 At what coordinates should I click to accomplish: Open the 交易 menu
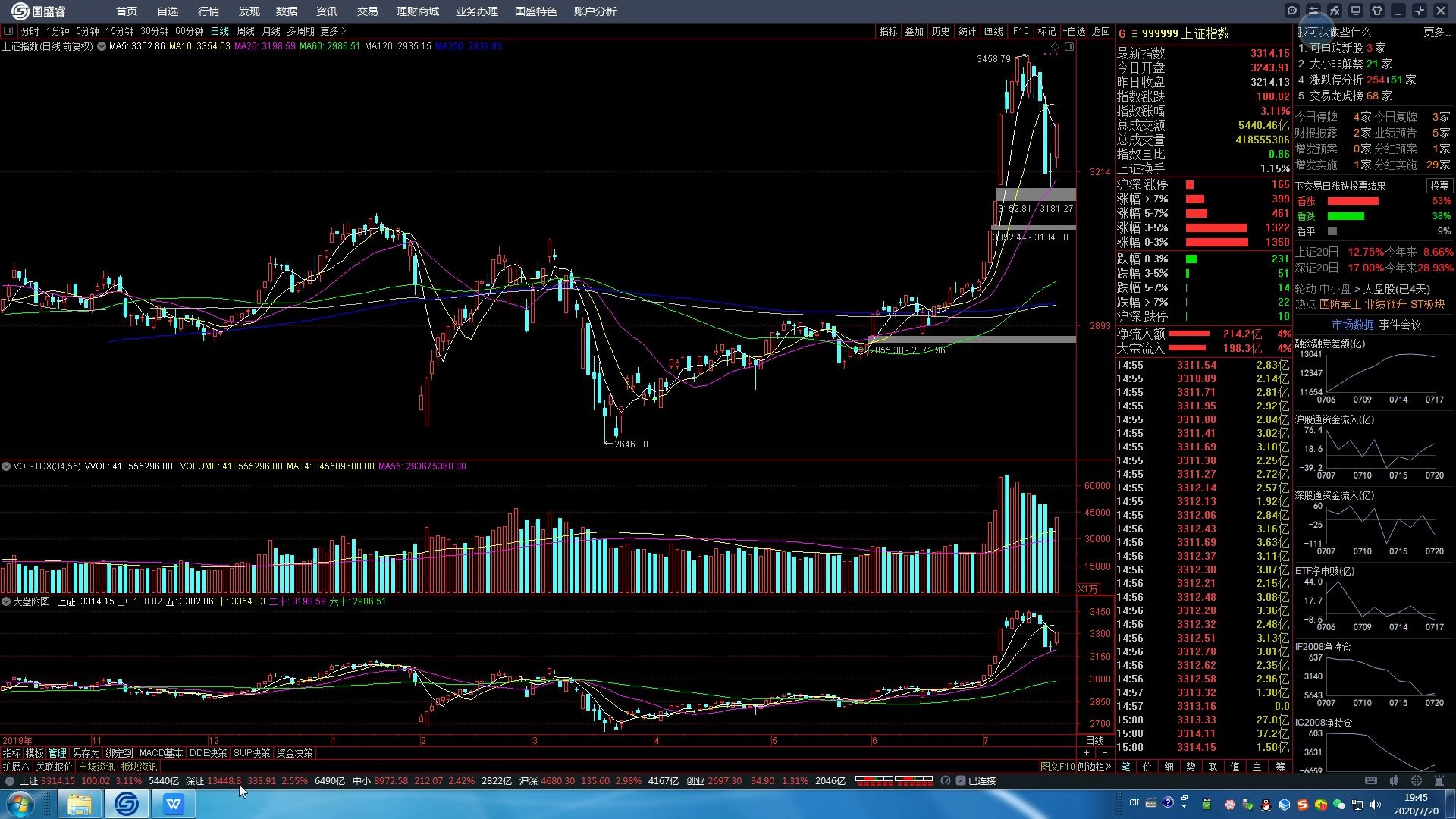368,11
